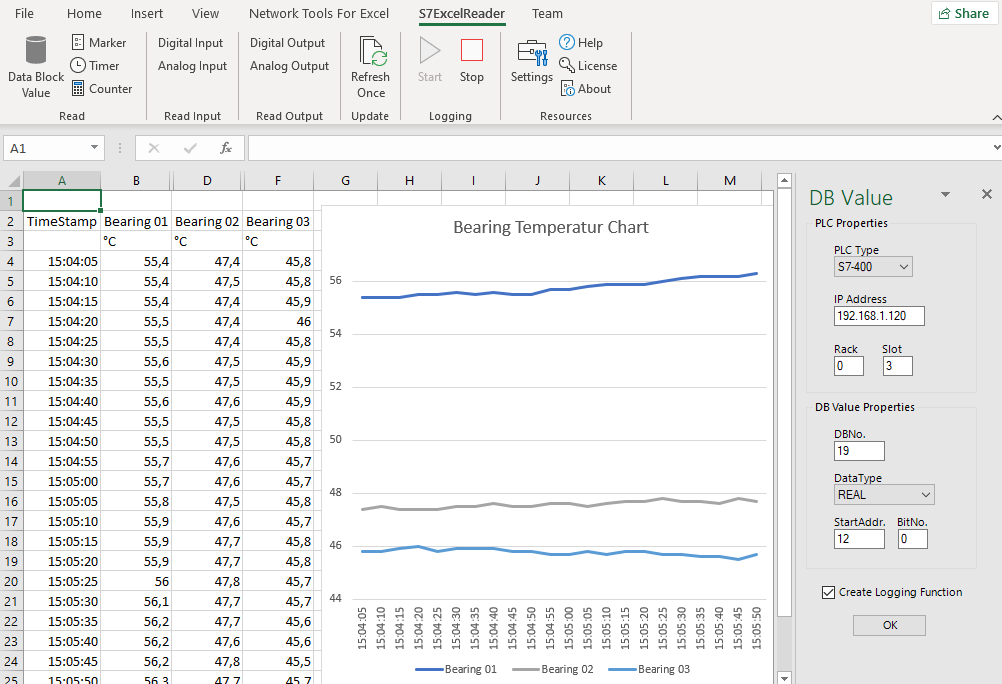The width and height of the screenshot is (1002, 684).
Task: Click Analog Output in Read Output
Action: pyautogui.click(x=289, y=66)
